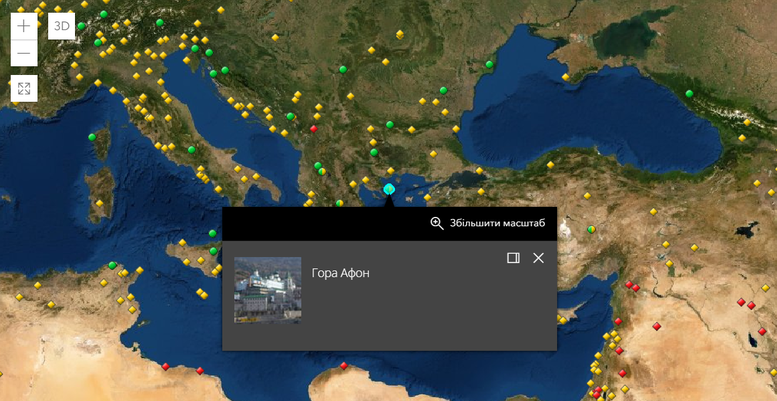Select the green marker in northern Tunisia
This screenshot has width=777, height=401.
tap(112, 265)
